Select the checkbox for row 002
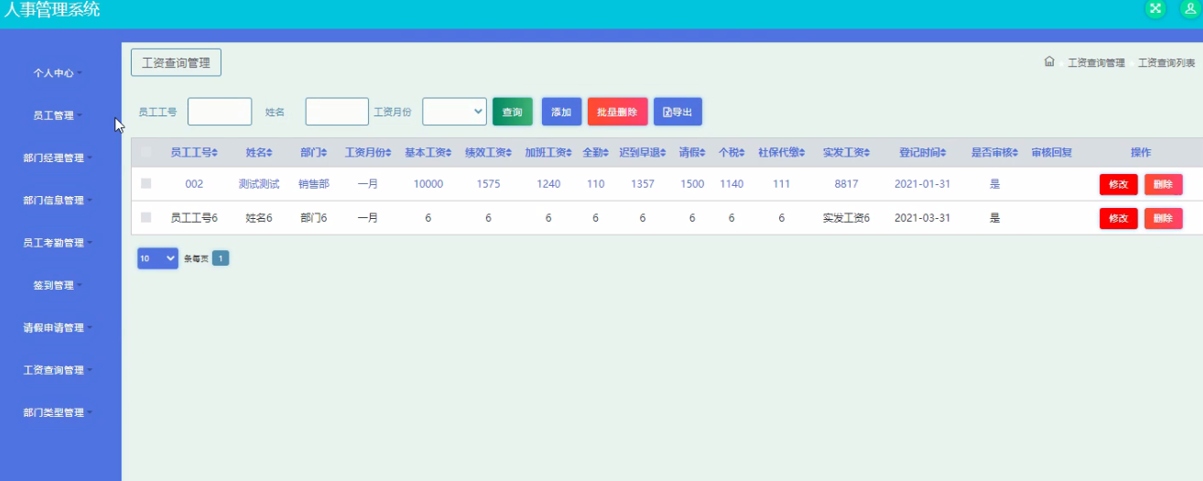 pyautogui.click(x=146, y=184)
